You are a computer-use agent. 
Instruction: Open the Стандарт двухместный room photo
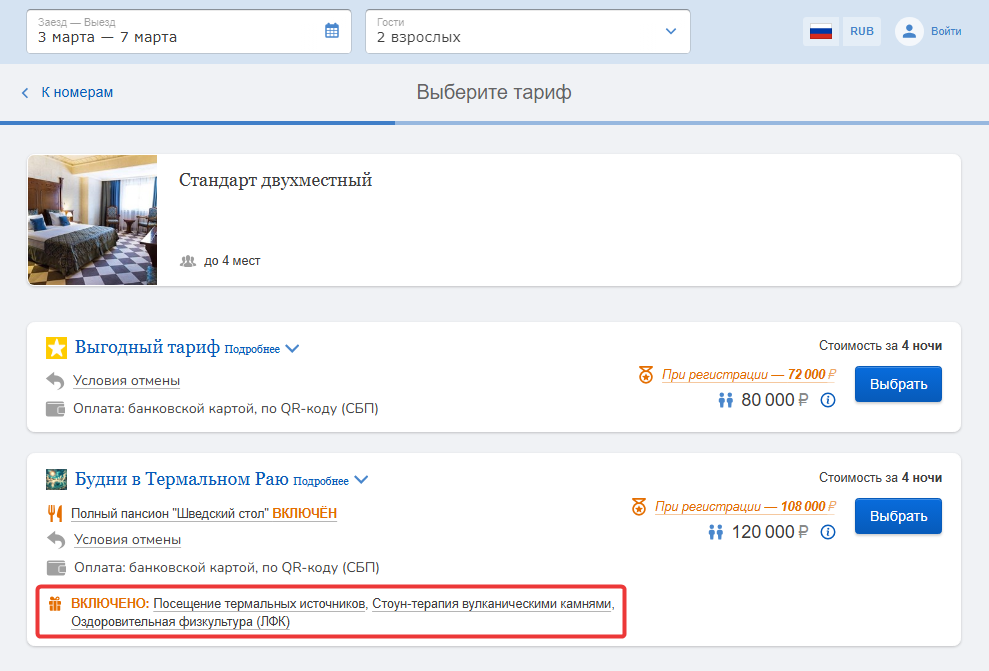click(93, 220)
